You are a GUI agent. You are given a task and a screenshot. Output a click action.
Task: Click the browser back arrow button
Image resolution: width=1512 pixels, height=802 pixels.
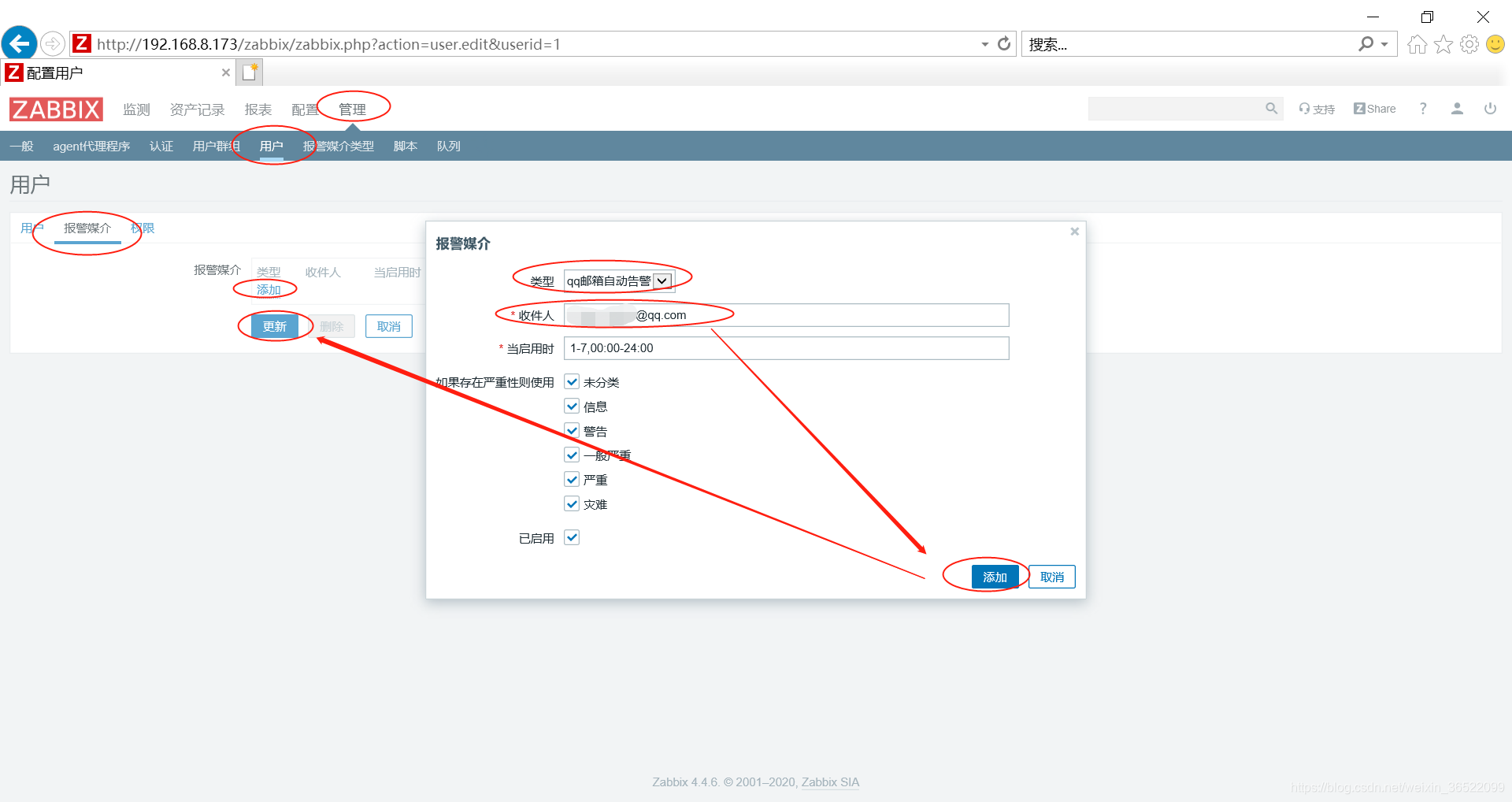tap(19, 43)
